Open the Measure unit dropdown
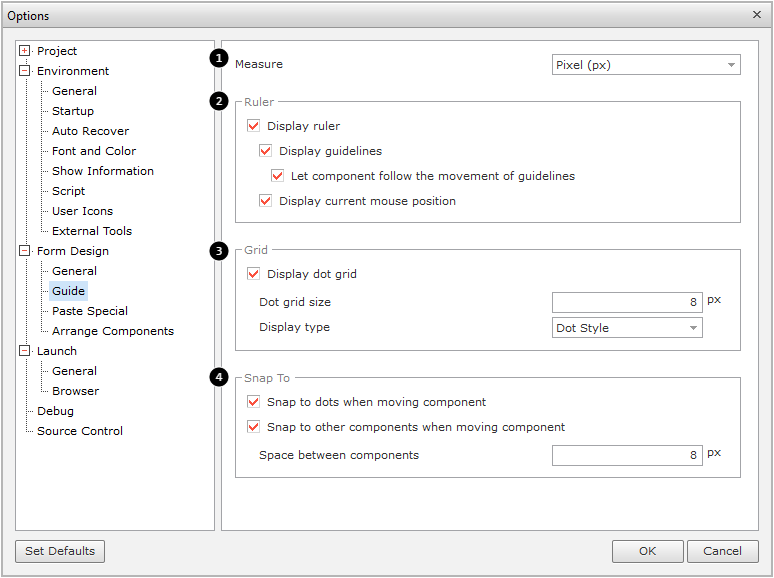The image size is (774, 578). tap(646, 65)
